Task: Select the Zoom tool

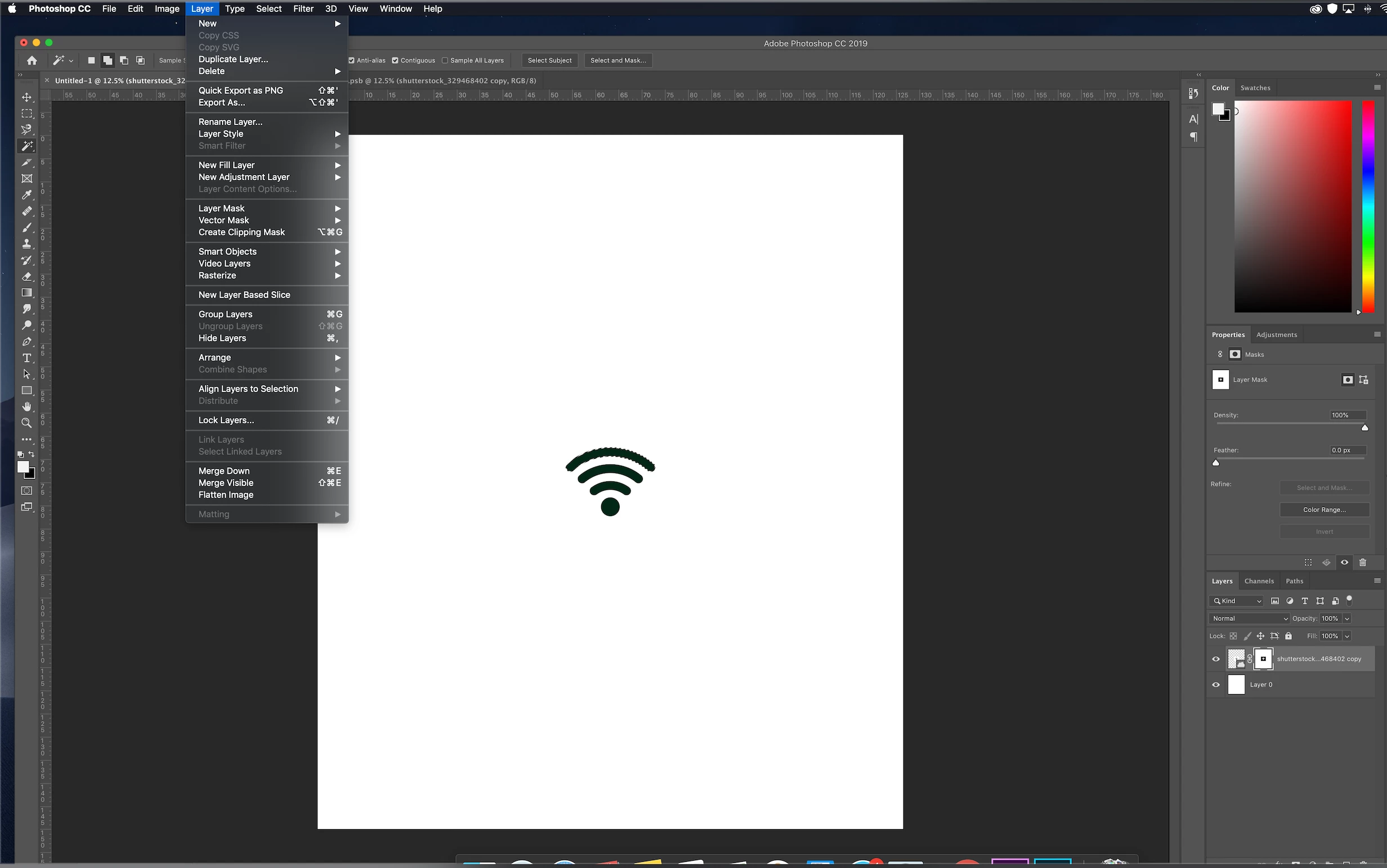Action: [26, 423]
